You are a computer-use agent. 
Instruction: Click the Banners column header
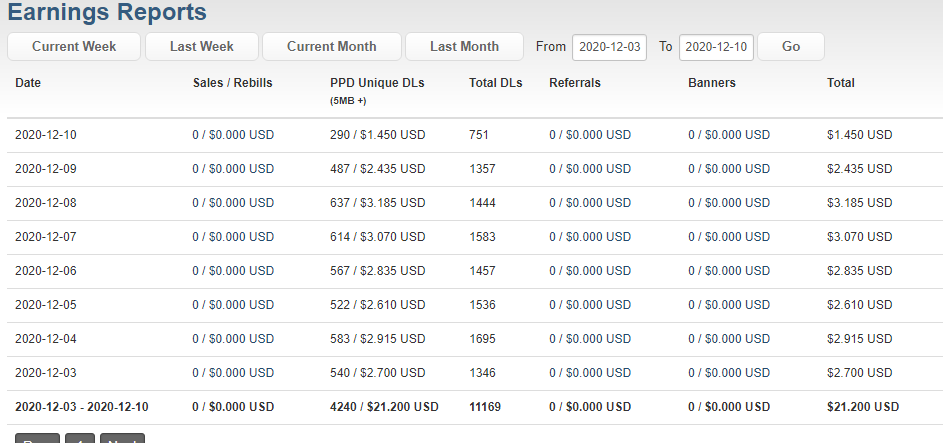712,83
